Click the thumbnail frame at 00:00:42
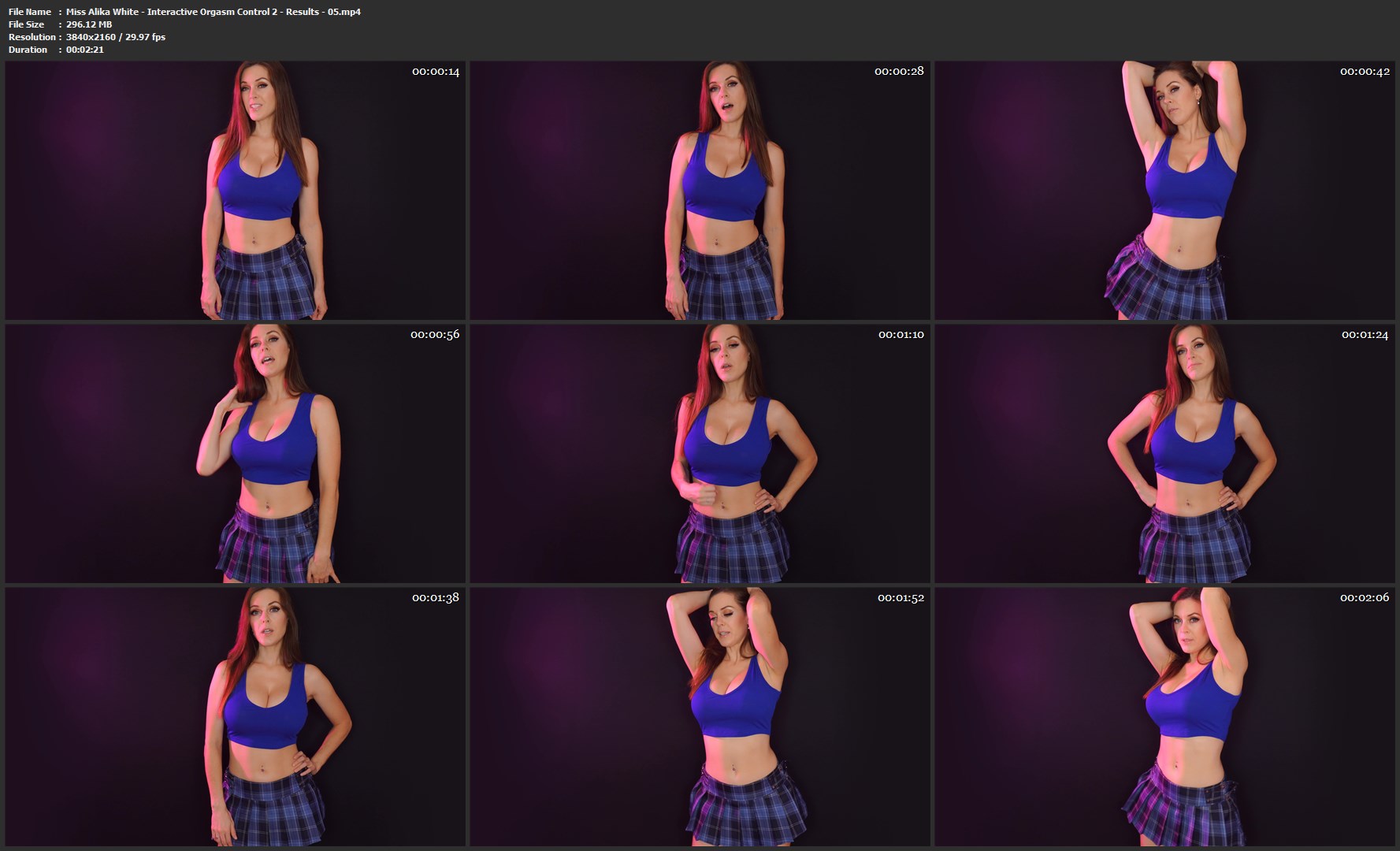Viewport: 1400px width, 851px height. point(1164,190)
